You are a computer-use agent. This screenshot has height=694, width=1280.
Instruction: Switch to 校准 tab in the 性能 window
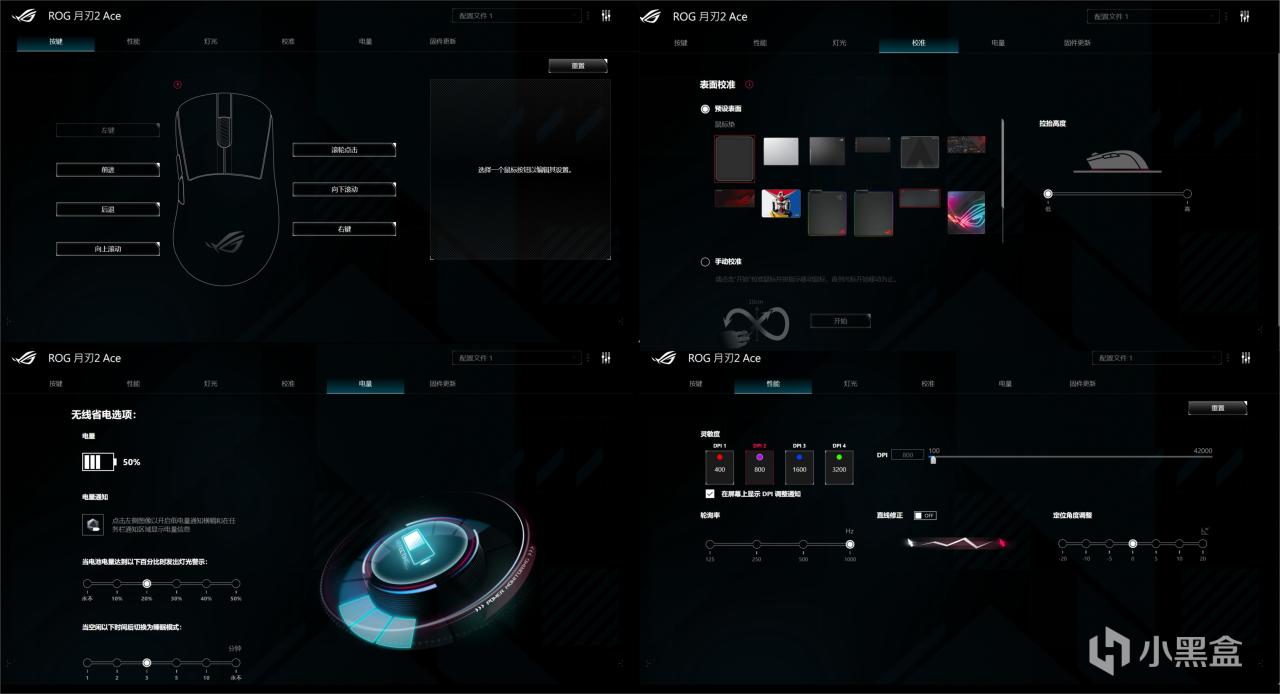click(x=928, y=384)
